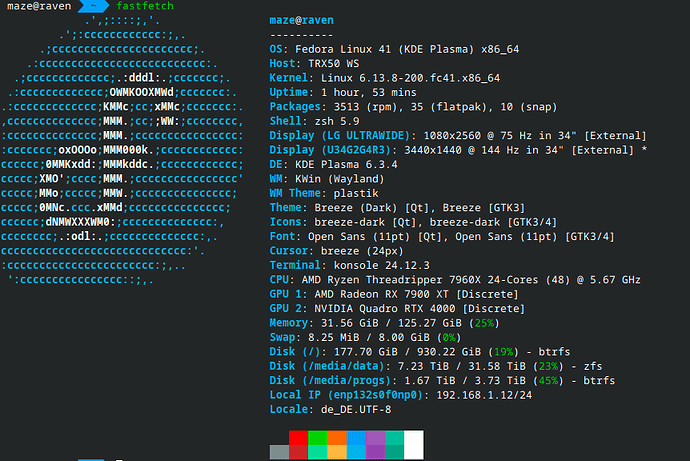
Task: Select the green 23% zfs disk percentage
Action: pyautogui.click(x=548, y=366)
